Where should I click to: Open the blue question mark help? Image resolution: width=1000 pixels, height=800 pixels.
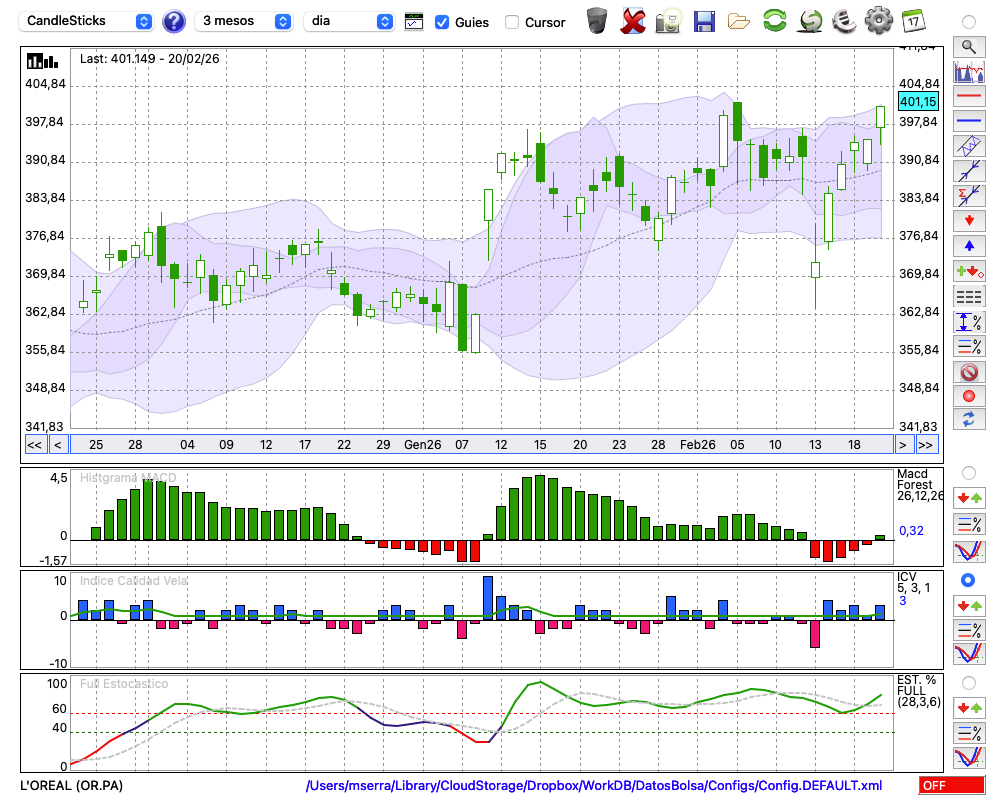(x=174, y=21)
